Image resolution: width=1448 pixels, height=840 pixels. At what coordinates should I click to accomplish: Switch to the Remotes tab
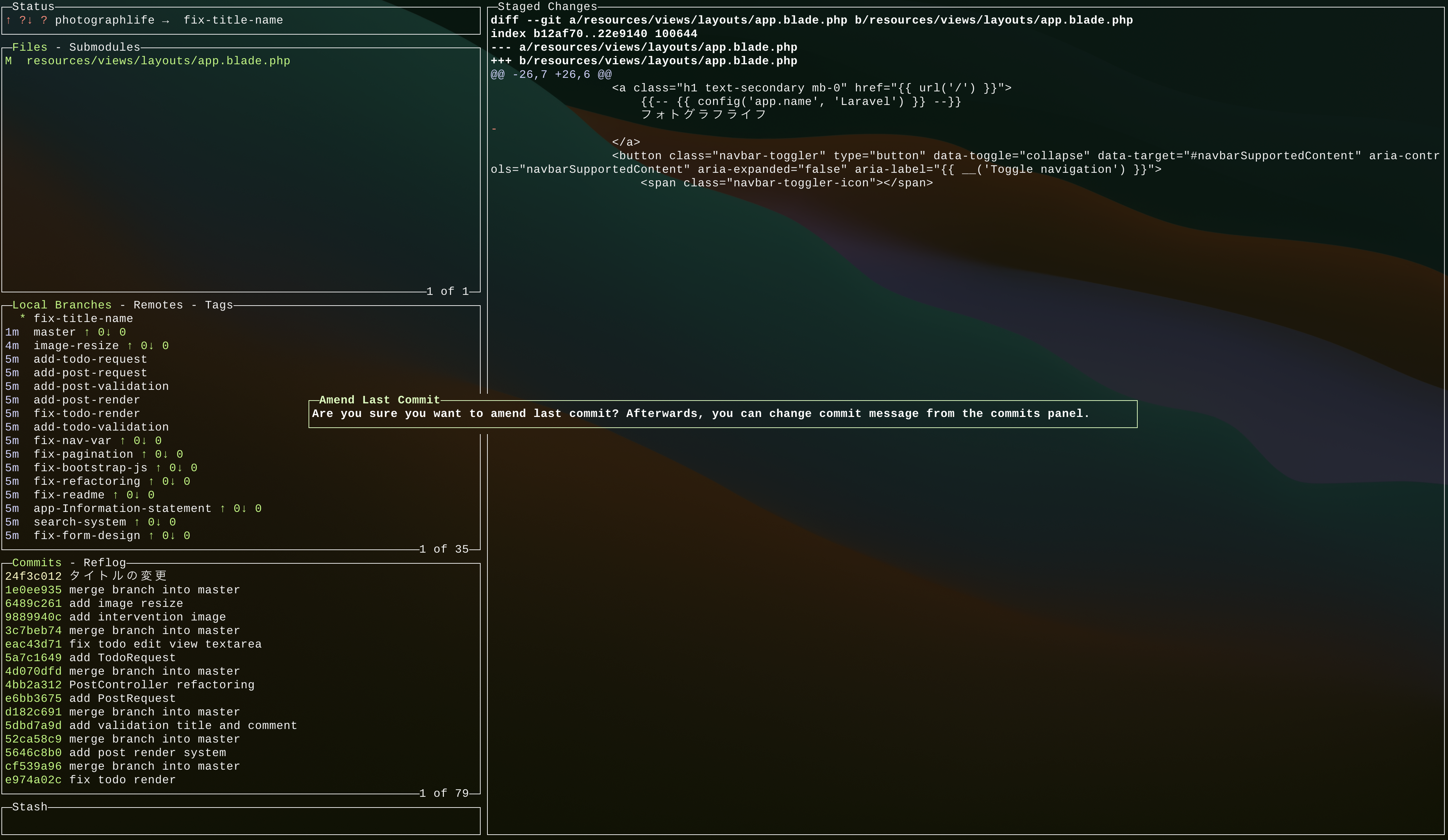pyautogui.click(x=158, y=305)
